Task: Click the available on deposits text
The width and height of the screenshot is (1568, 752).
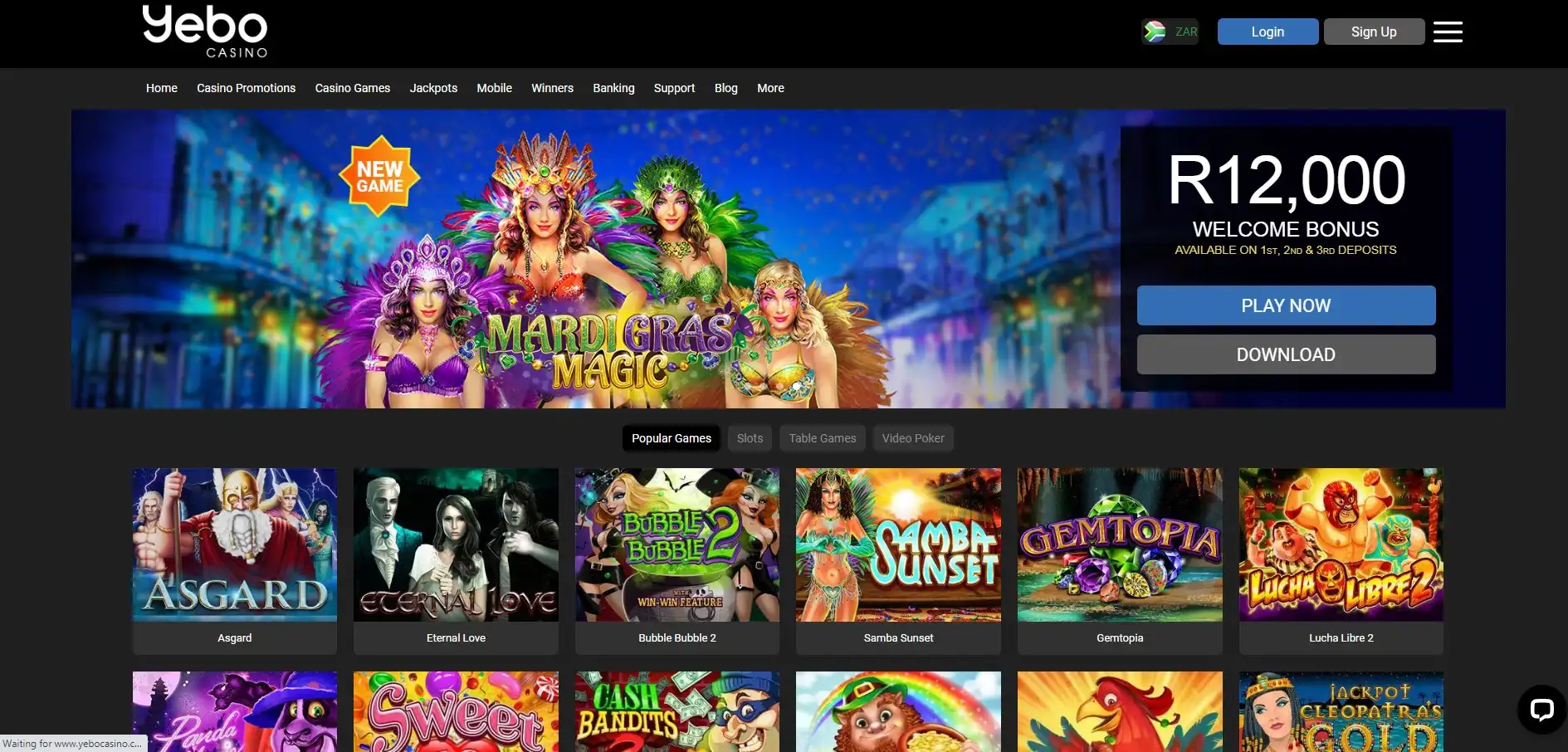Action: (1286, 250)
